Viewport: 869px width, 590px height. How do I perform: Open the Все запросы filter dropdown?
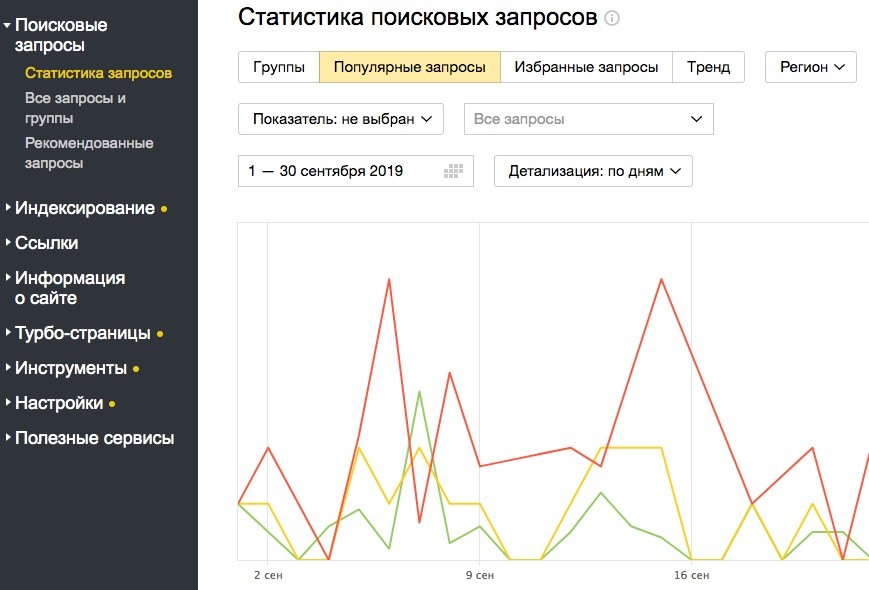point(588,119)
